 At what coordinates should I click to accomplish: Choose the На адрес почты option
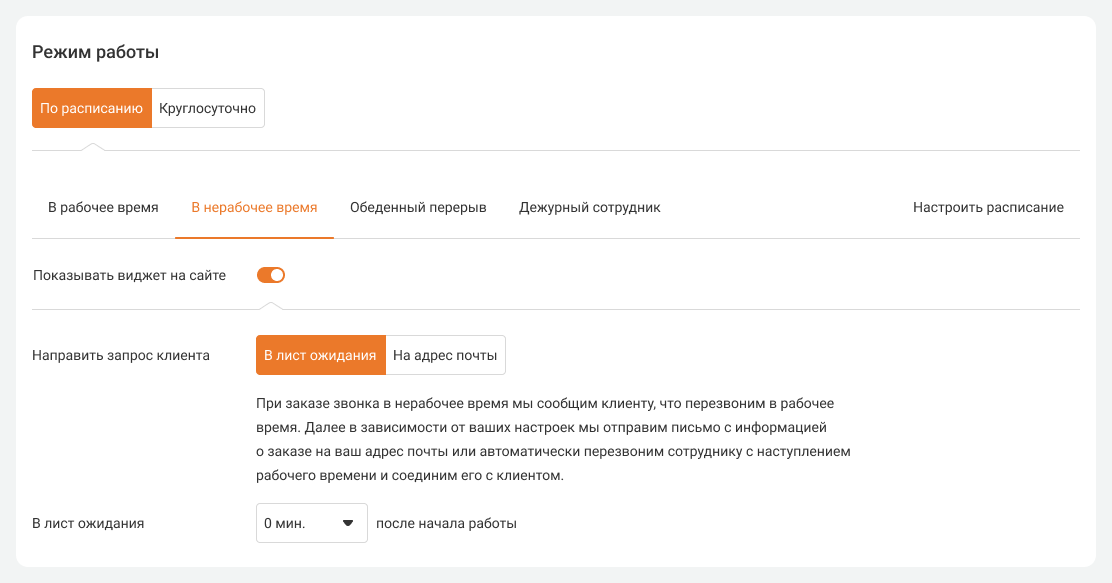point(445,355)
